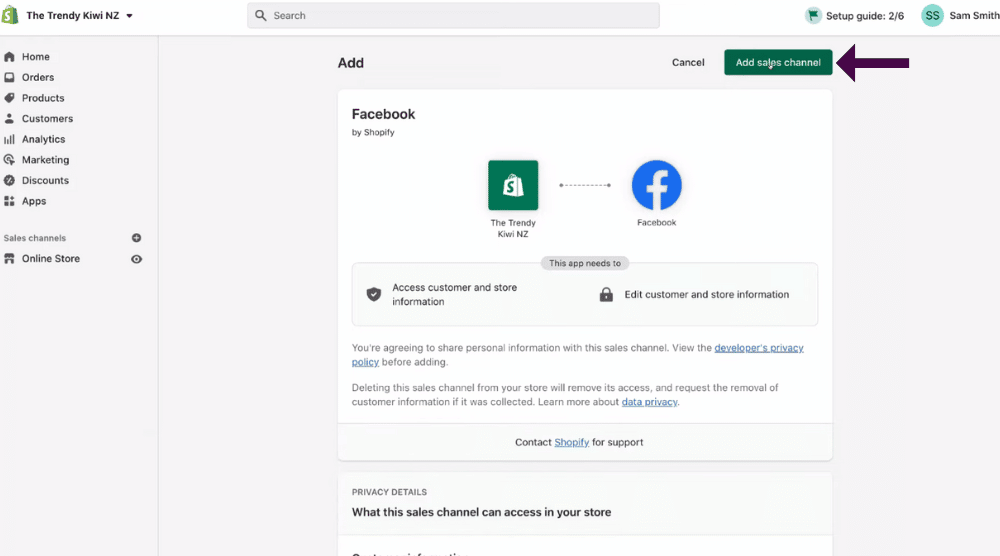Click the padlock edit permission icon
Screen dimensions: 1000x556
606,294
